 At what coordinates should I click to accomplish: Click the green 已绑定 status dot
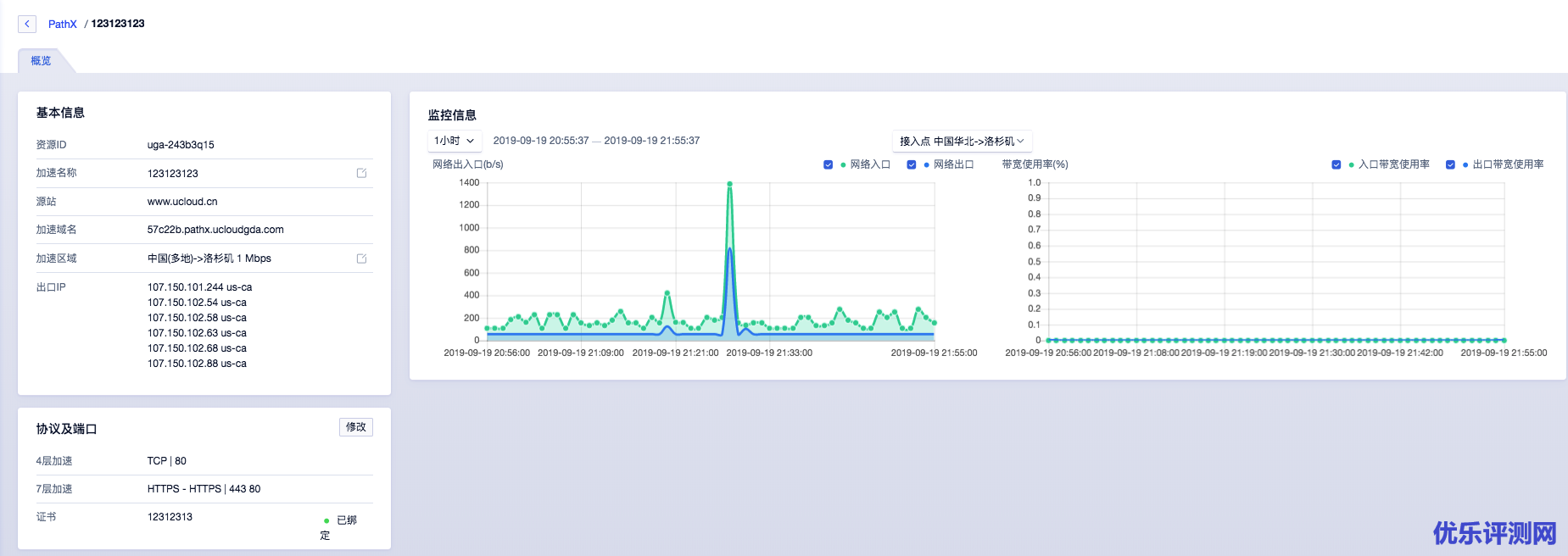326,520
